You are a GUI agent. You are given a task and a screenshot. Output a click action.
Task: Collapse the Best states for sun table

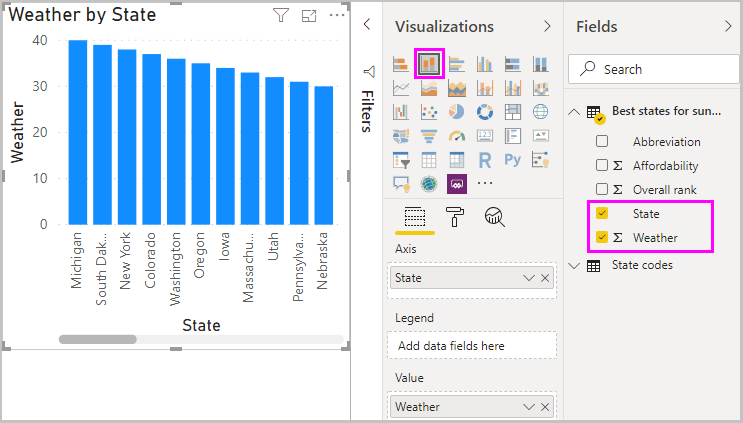click(574, 112)
